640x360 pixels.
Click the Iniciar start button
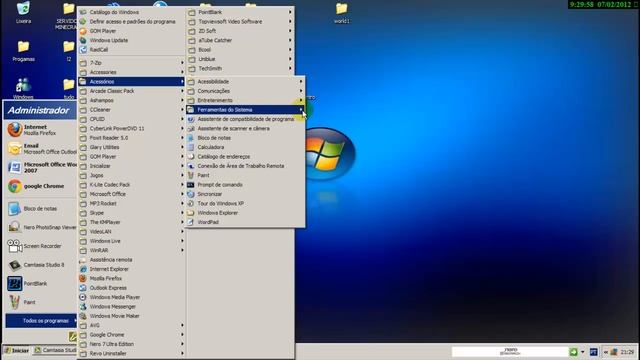(x=16, y=351)
